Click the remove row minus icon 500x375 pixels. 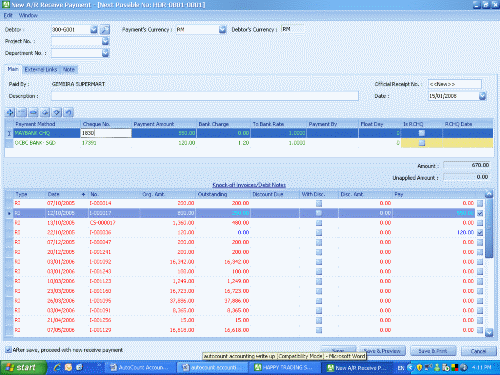[33, 112]
